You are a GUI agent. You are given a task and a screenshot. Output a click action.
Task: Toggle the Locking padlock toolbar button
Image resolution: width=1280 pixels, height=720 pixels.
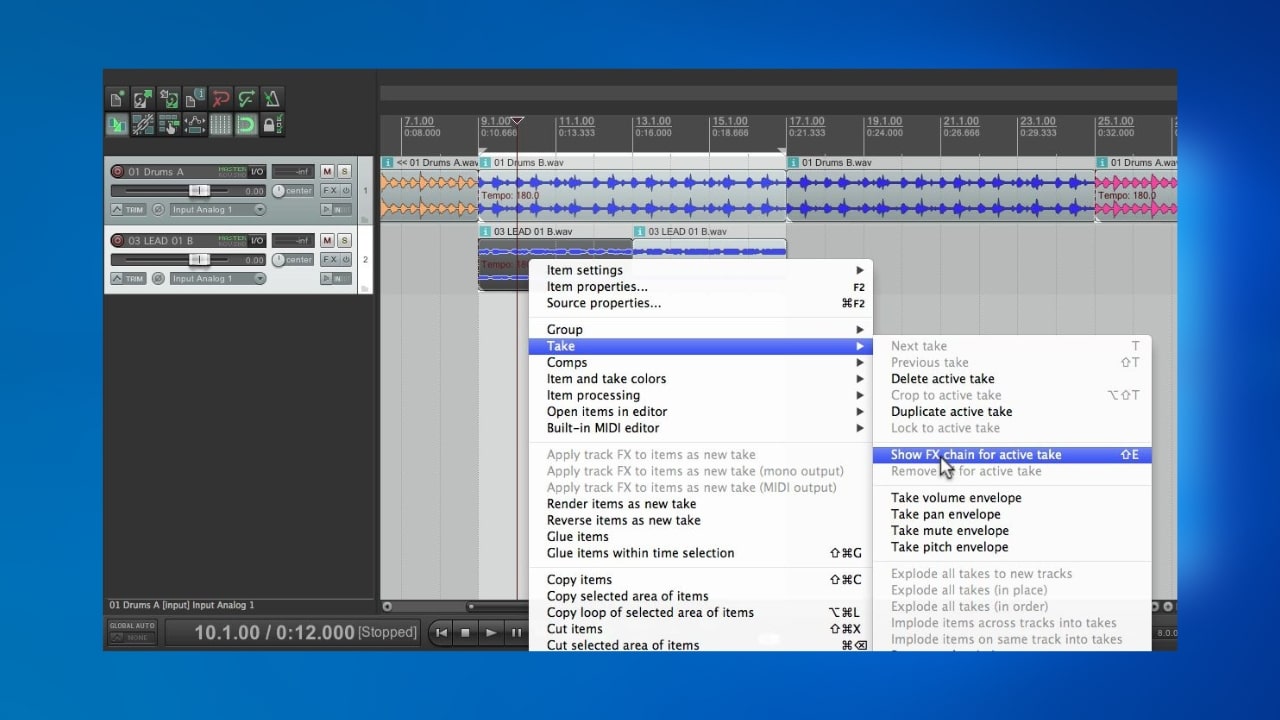tap(272, 124)
